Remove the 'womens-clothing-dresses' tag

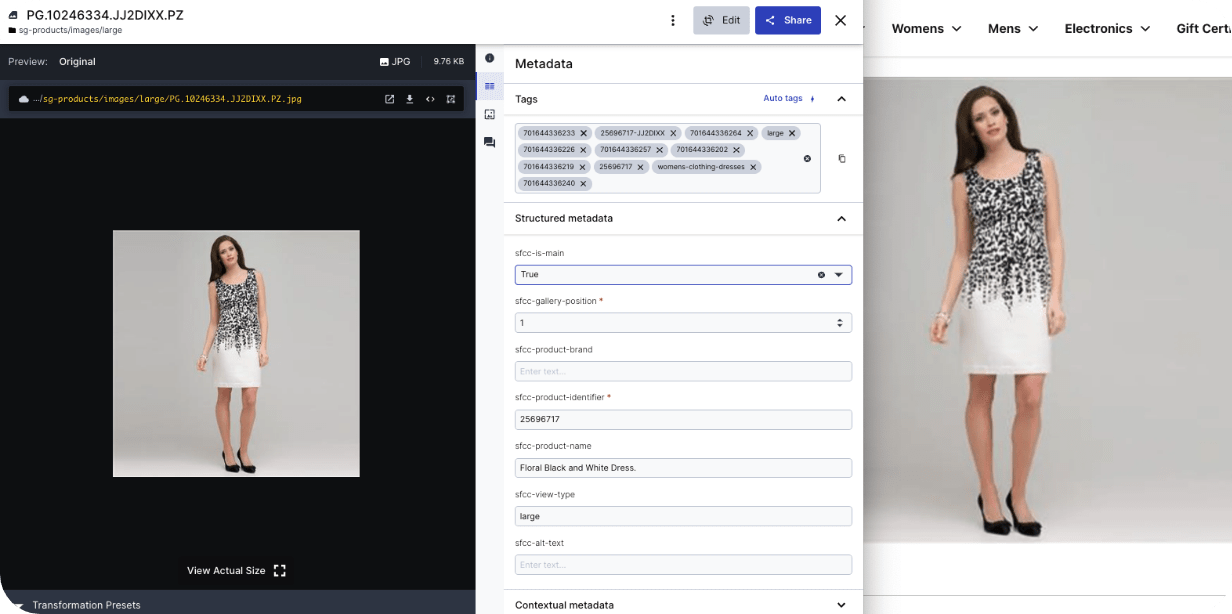pos(753,167)
